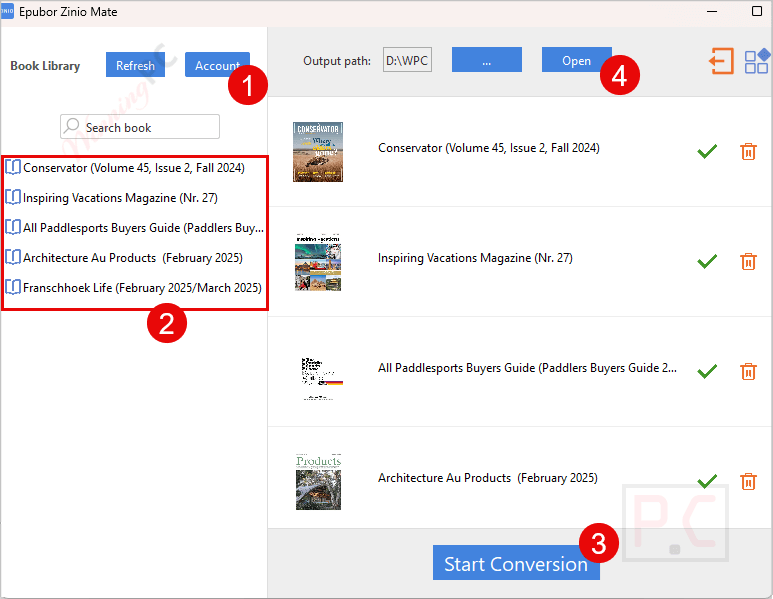
Task: Click green checkmark on Architecture Au Products row
Action: (x=707, y=481)
